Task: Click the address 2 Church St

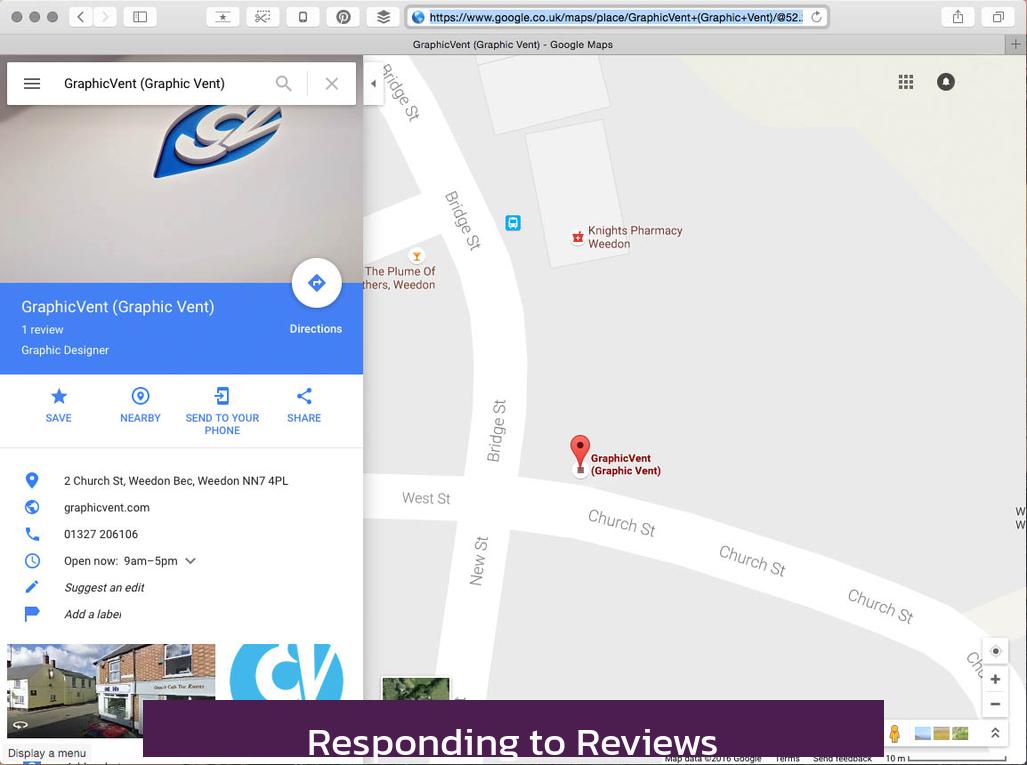Action: [176, 481]
